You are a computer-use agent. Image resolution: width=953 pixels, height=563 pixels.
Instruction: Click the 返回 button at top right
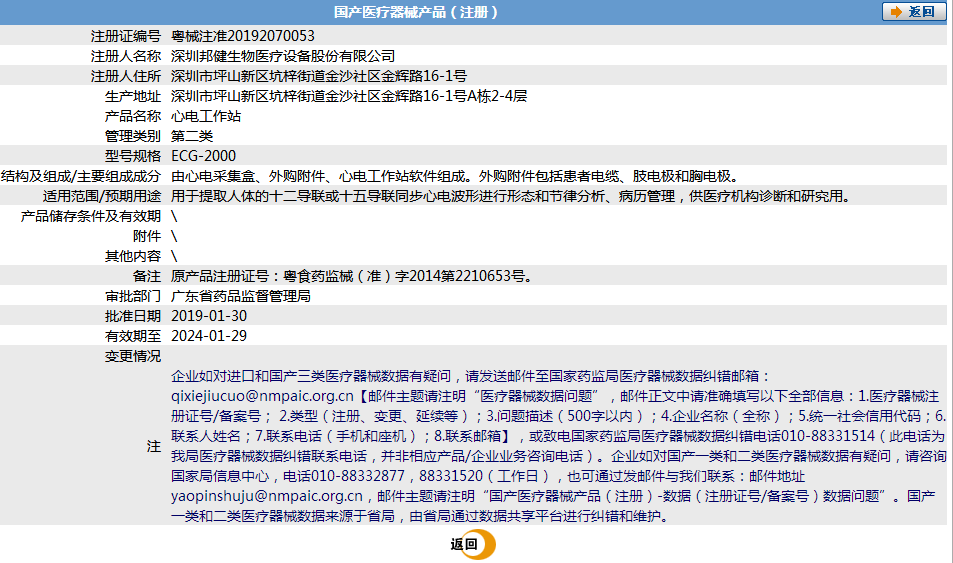[914, 12]
